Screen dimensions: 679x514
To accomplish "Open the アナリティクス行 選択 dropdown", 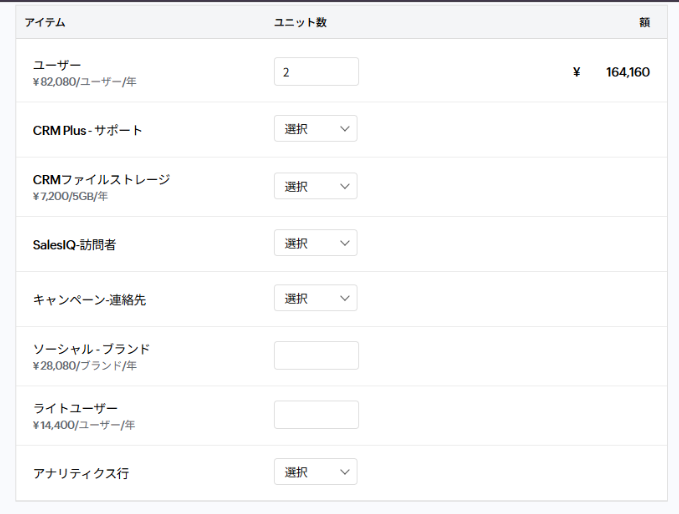I will 315,472.
